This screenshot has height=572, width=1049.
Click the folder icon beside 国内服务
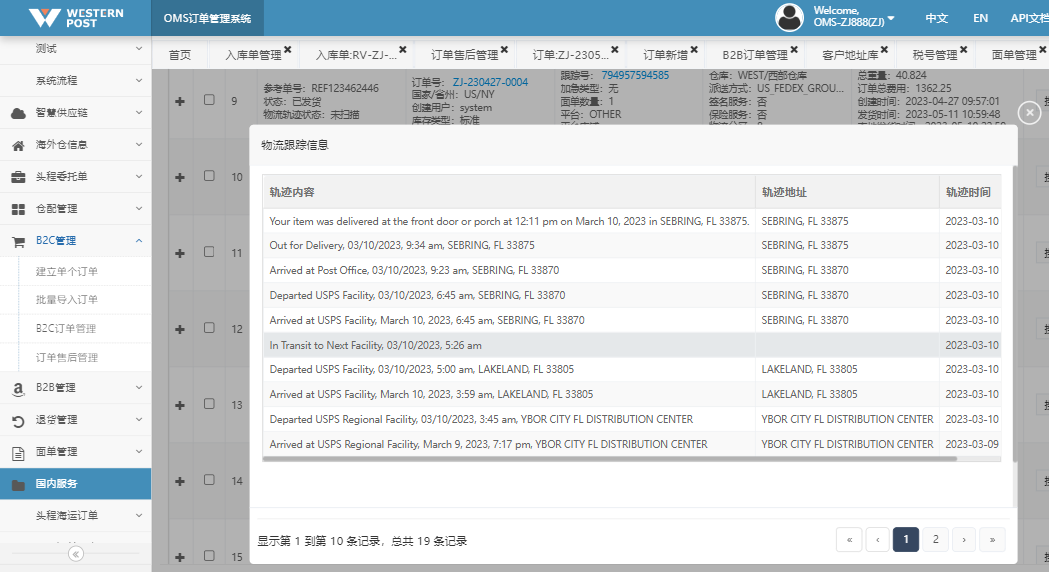coord(19,484)
